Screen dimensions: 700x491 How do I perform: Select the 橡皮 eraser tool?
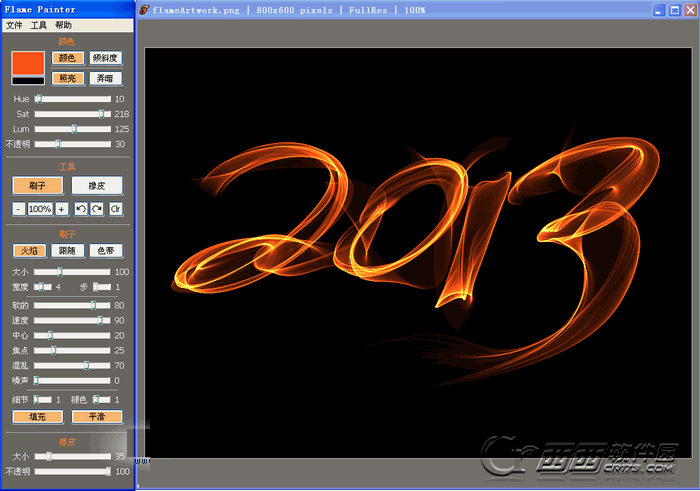97,186
